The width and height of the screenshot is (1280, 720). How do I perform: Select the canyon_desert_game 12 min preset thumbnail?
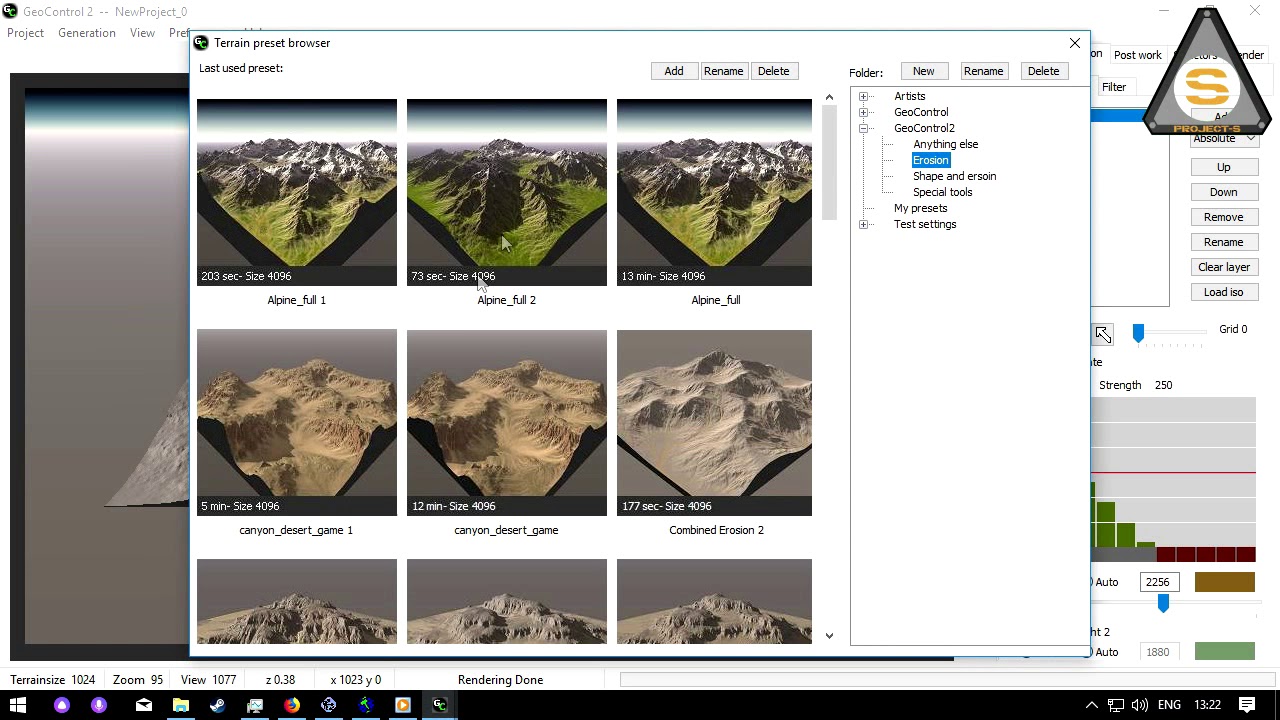coord(507,422)
